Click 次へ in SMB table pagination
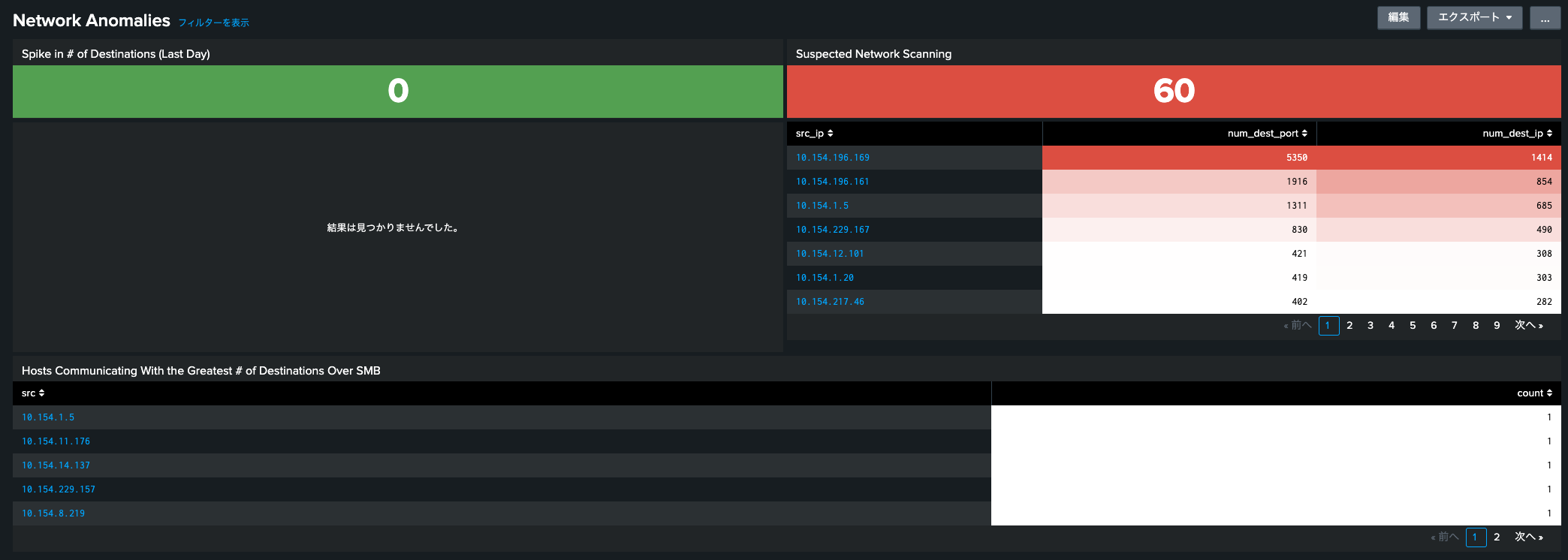The width and height of the screenshot is (1568, 560). 1529,537
